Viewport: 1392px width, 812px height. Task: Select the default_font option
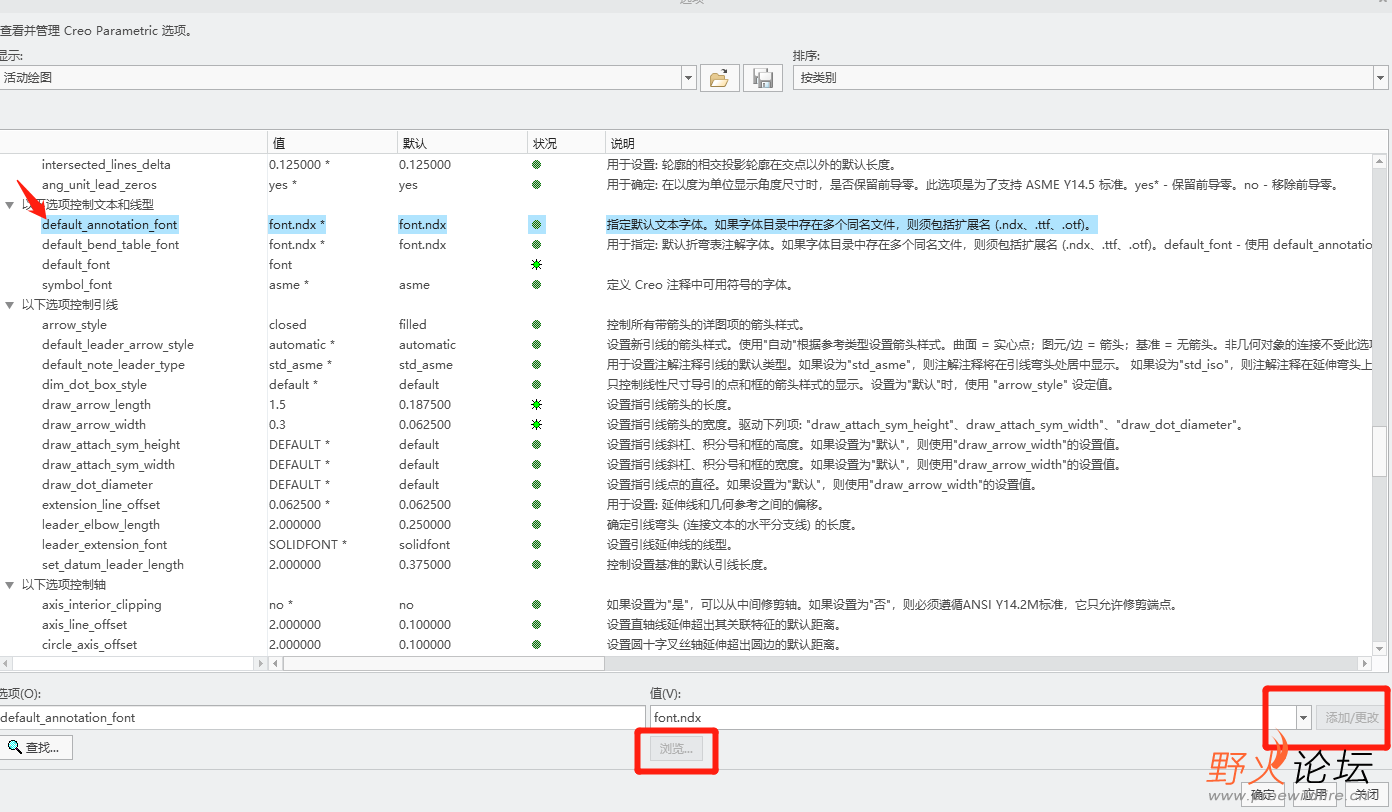76,264
